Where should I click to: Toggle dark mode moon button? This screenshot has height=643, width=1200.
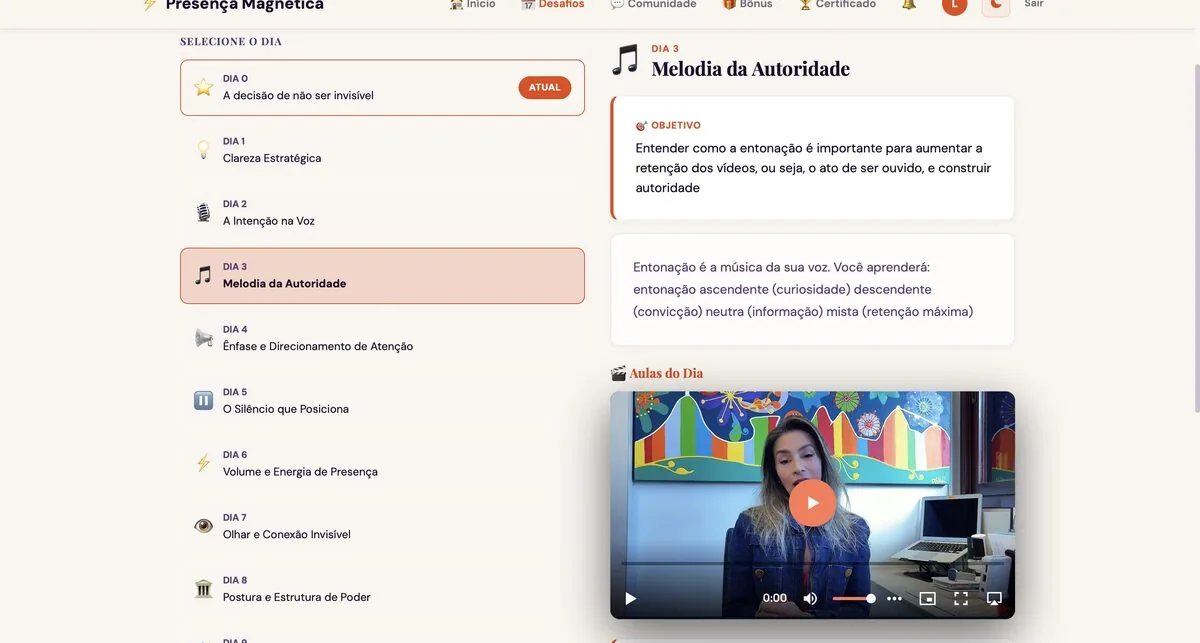click(996, 5)
